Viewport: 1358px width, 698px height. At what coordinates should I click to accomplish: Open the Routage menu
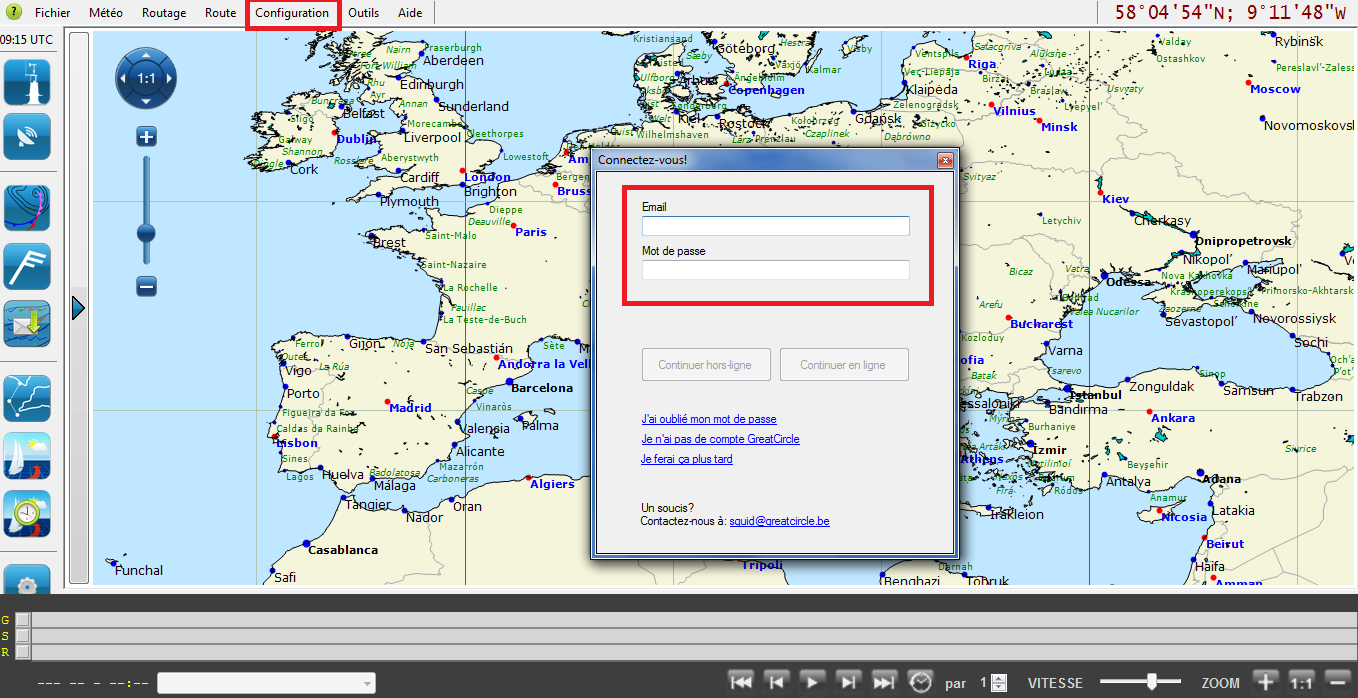(164, 13)
